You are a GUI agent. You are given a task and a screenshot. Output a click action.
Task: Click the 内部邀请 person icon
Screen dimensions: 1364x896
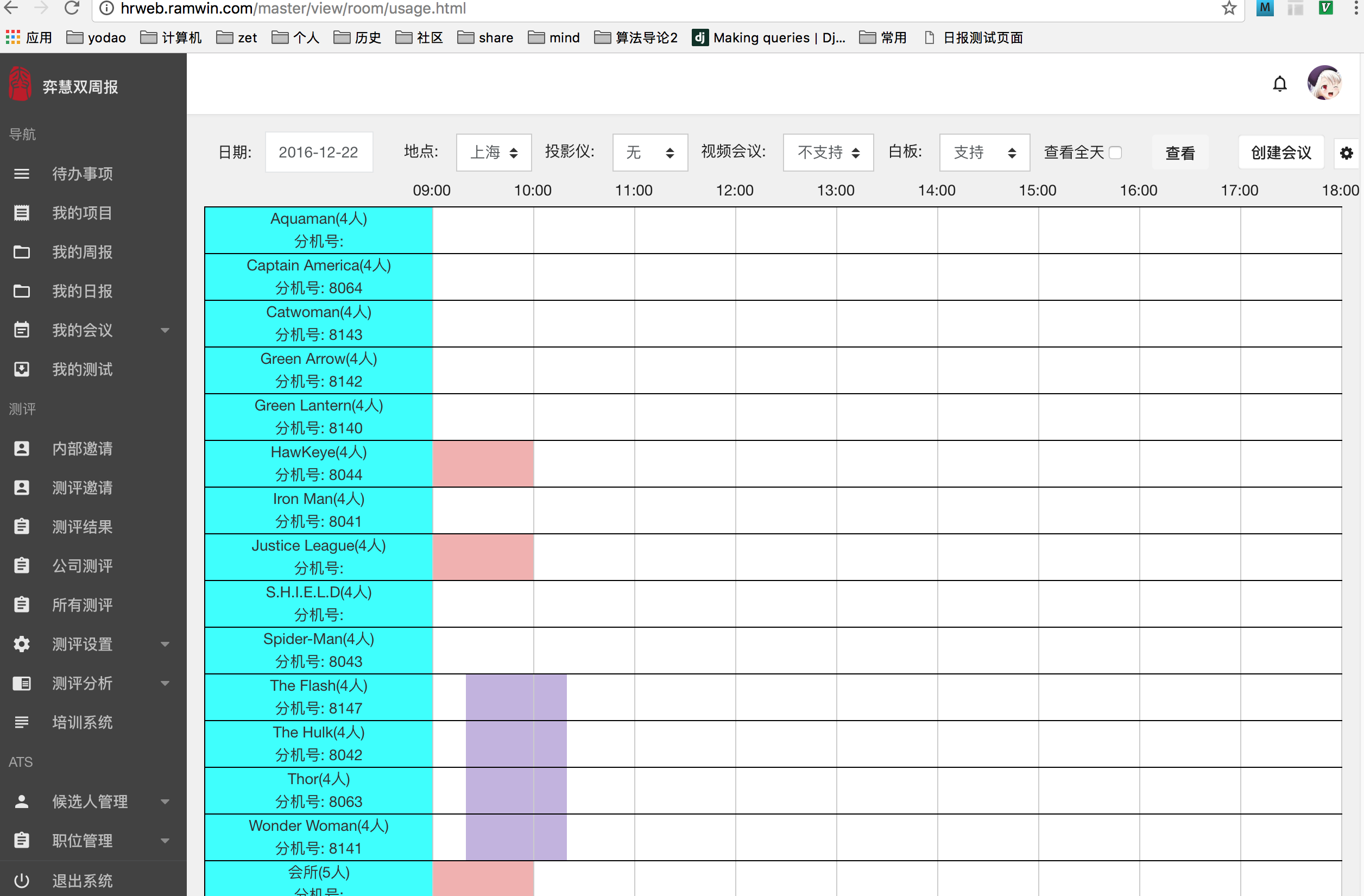pos(22,449)
